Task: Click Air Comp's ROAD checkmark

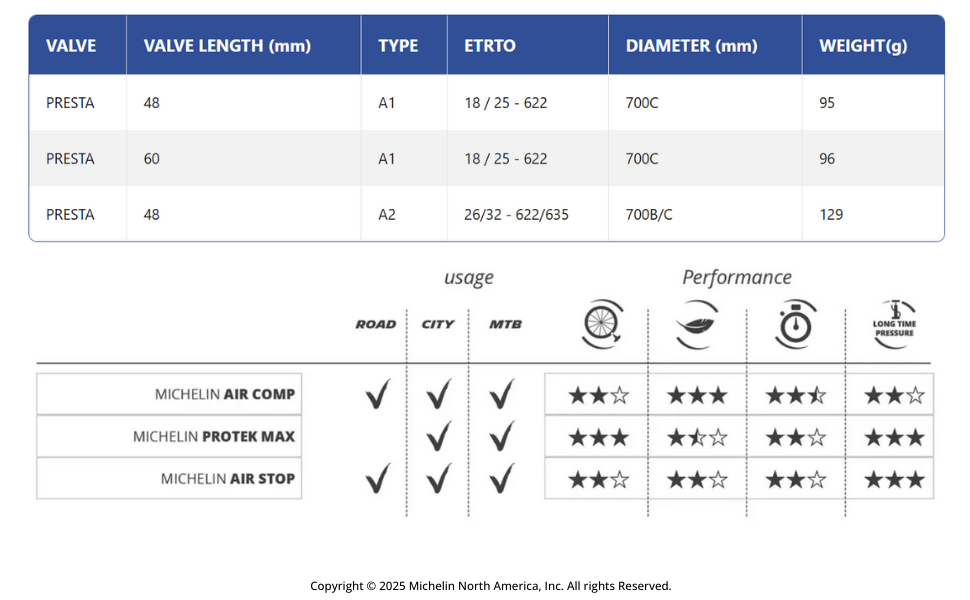Action: coord(377,395)
